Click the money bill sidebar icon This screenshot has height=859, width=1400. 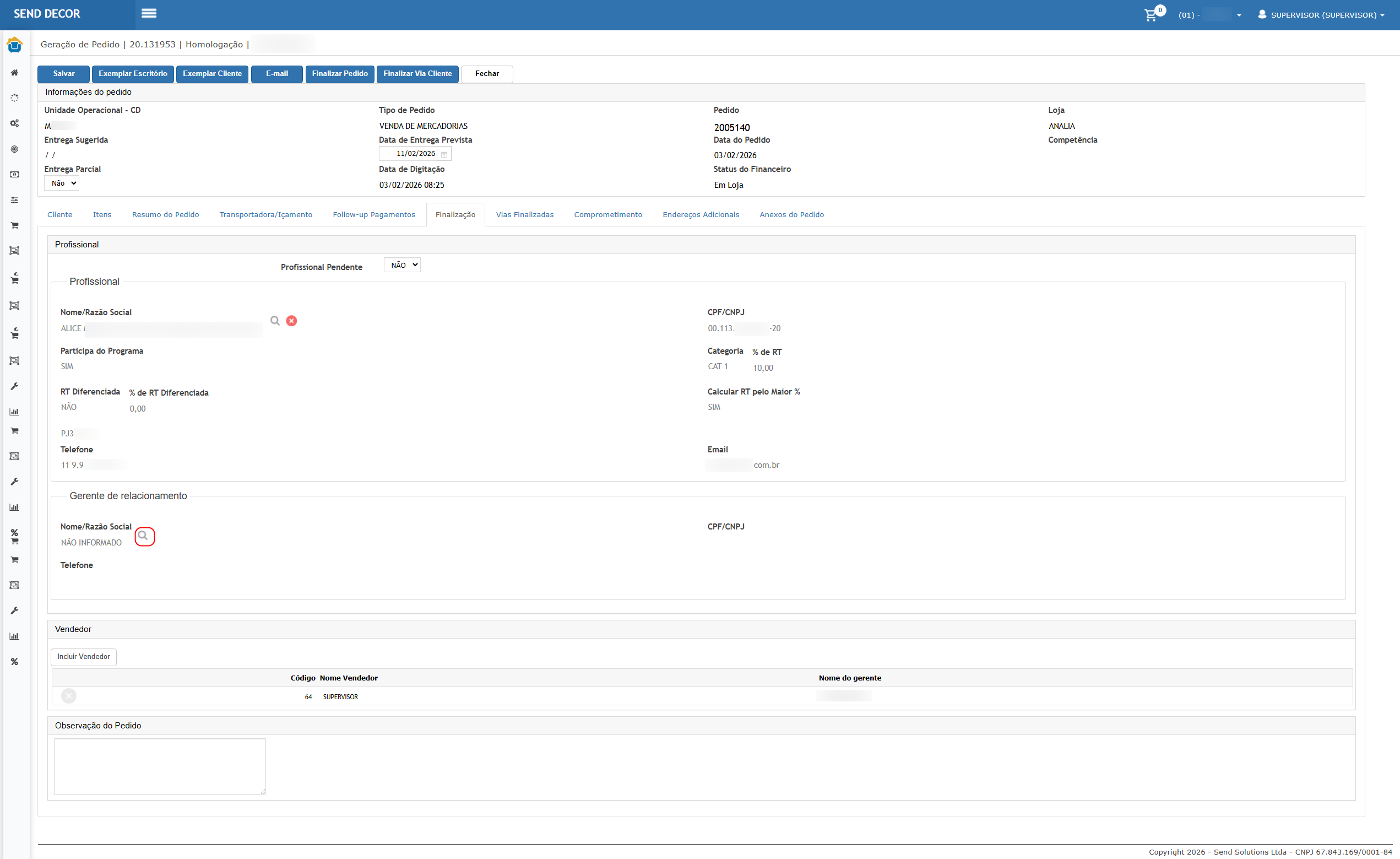coord(15,175)
